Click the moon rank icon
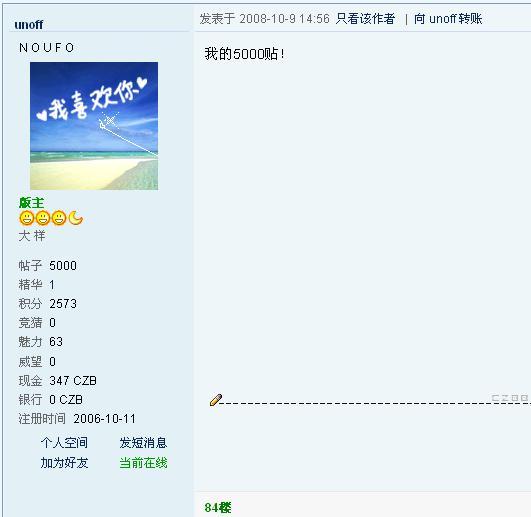Viewport: 531px width, 517px height. pos(76,218)
